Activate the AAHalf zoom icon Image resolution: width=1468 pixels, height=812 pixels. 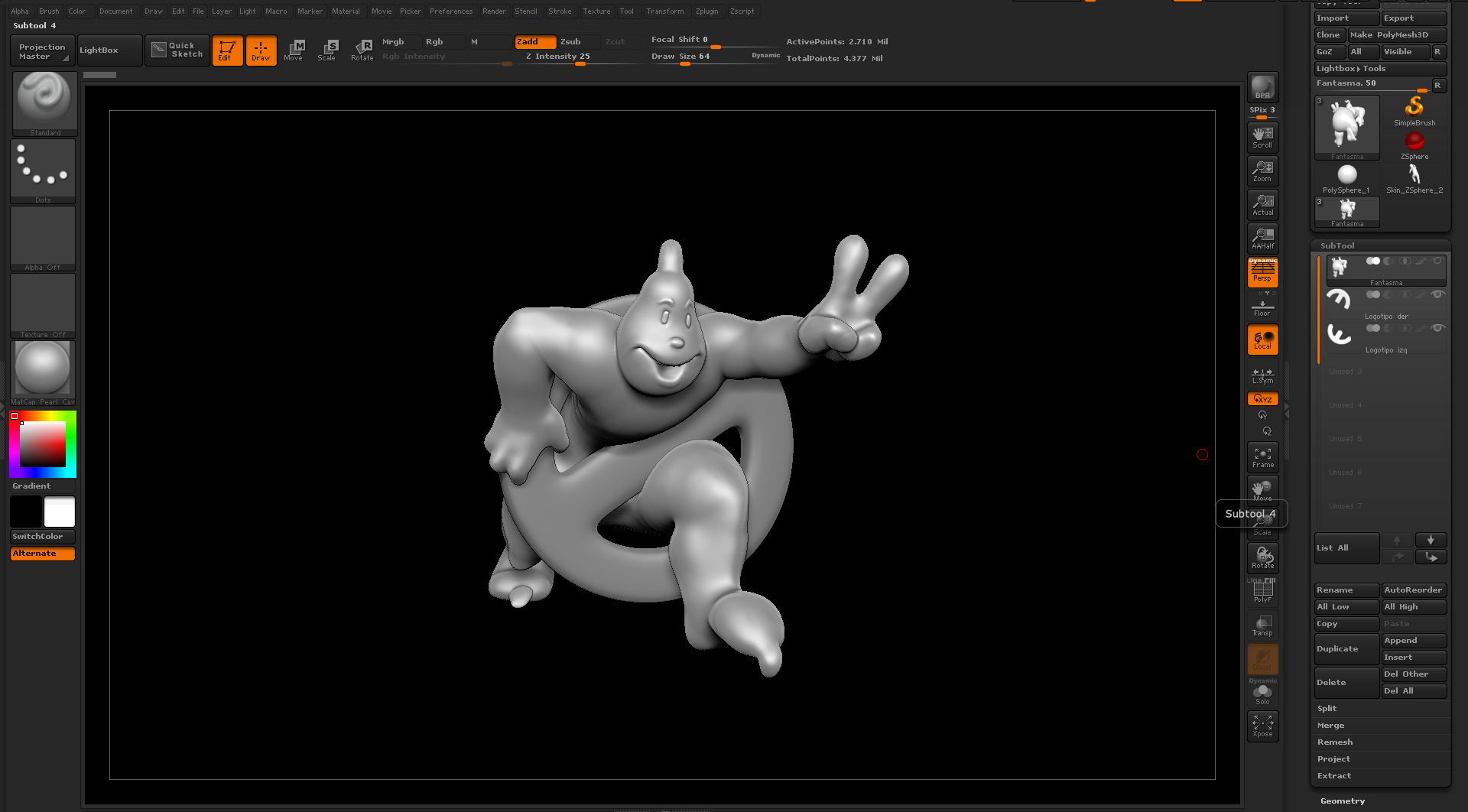(1262, 239)
